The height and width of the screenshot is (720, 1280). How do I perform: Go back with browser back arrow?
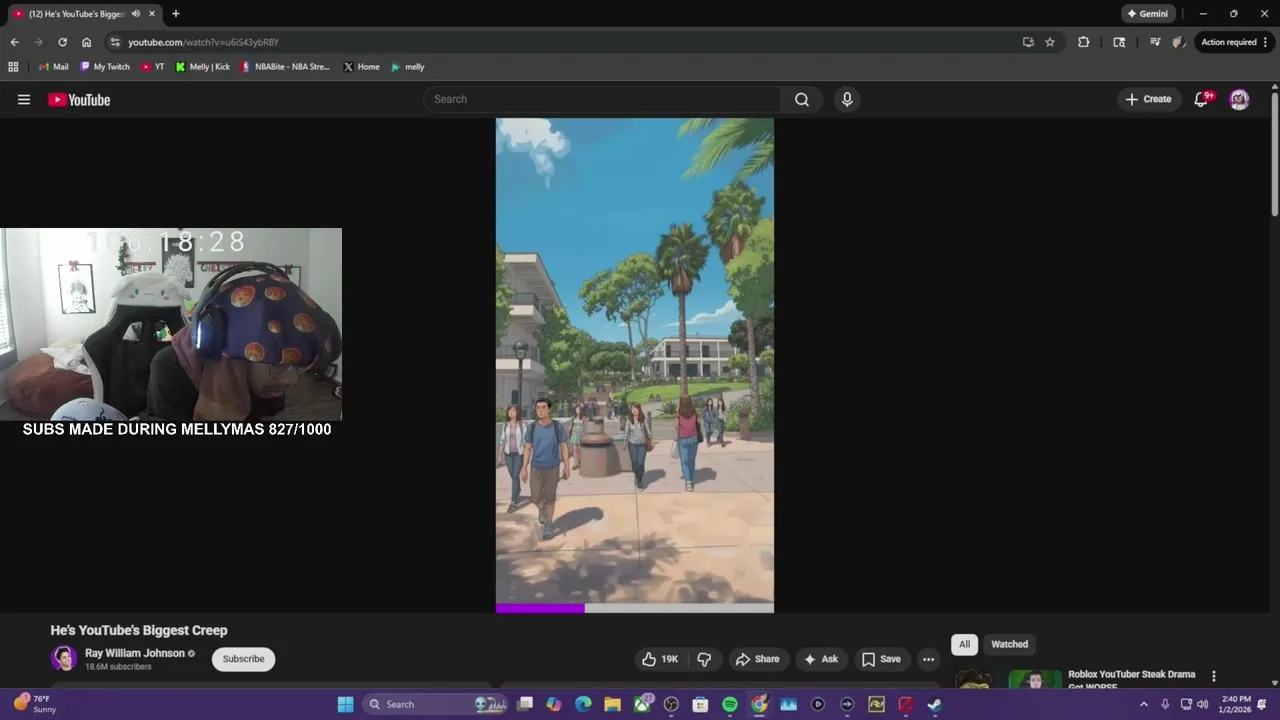(14, 42)
